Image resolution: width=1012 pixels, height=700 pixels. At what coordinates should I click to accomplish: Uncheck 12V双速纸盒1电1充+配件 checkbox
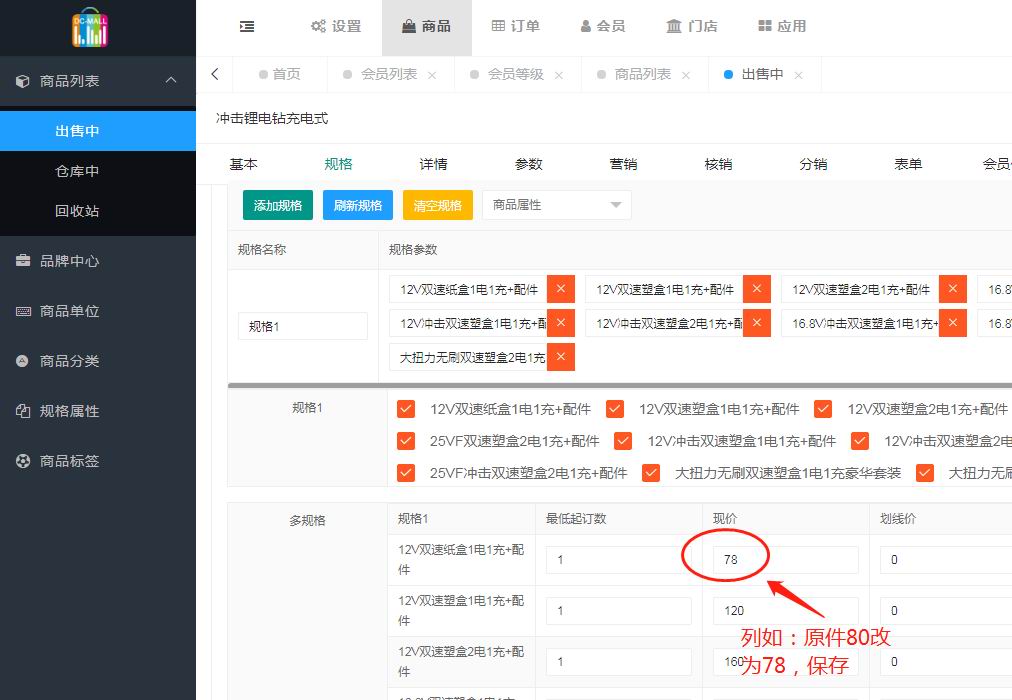406,409
